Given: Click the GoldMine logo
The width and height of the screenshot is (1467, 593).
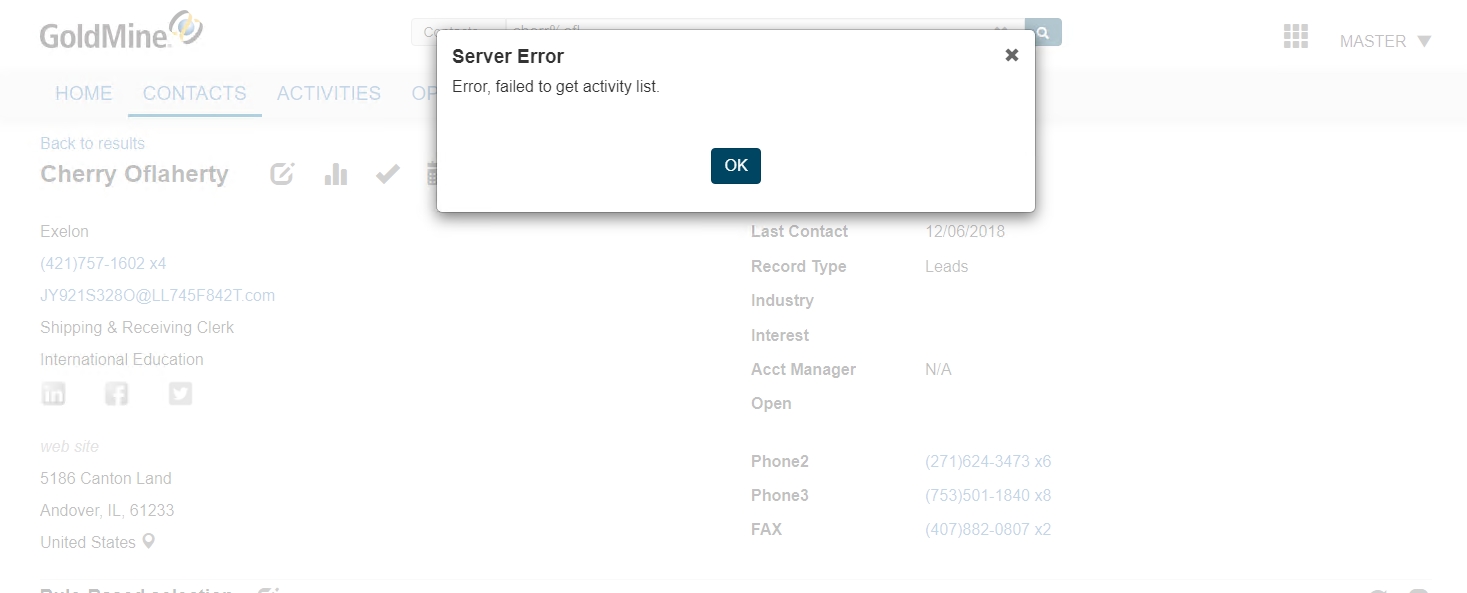Looking at the screenshot, I should coord(121,31).
